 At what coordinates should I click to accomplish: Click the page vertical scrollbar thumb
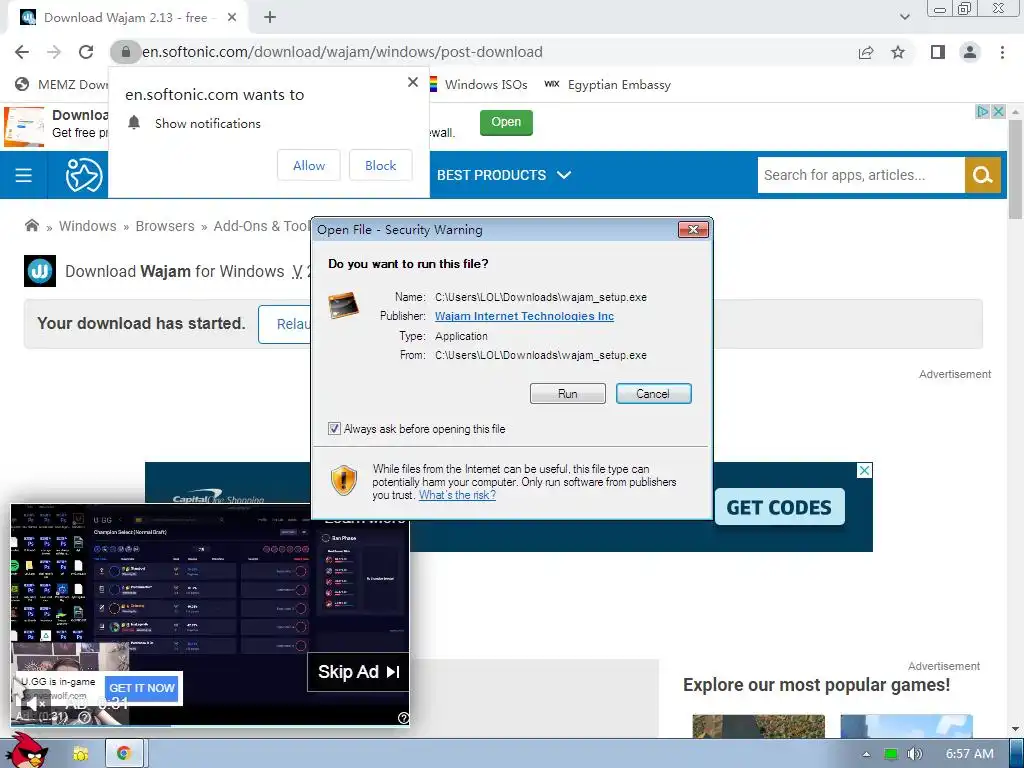pos(1015,171)
